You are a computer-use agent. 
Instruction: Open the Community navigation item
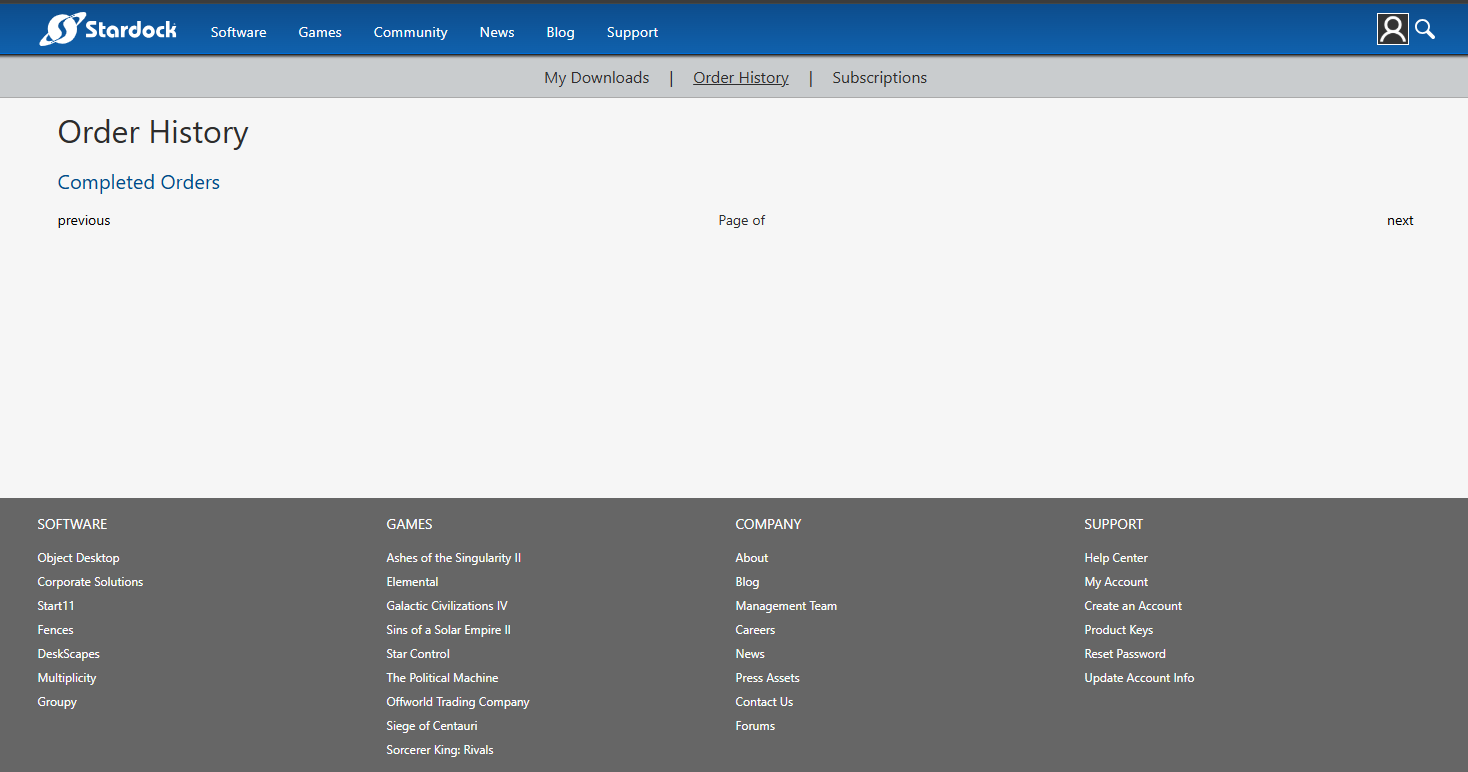(410, 32)
